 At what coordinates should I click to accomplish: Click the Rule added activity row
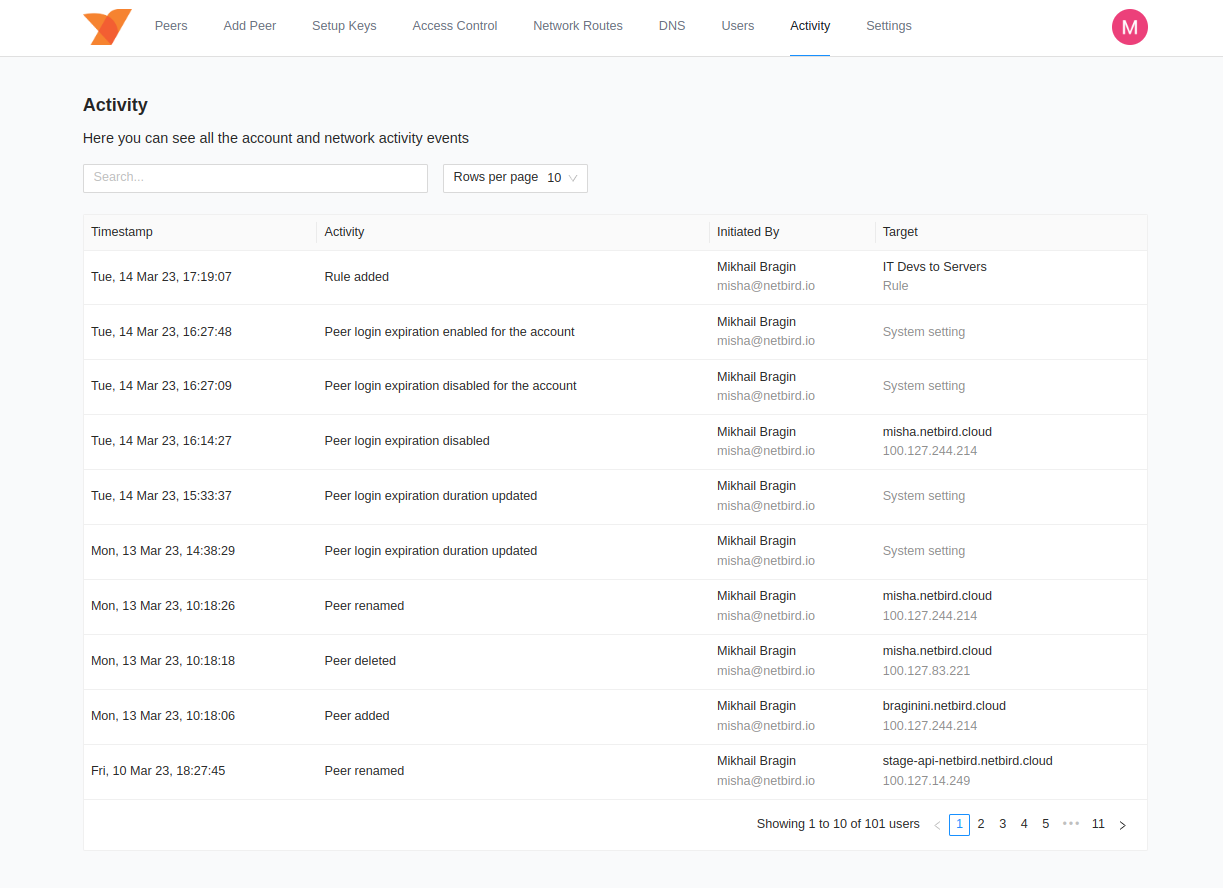pos(357,277)
